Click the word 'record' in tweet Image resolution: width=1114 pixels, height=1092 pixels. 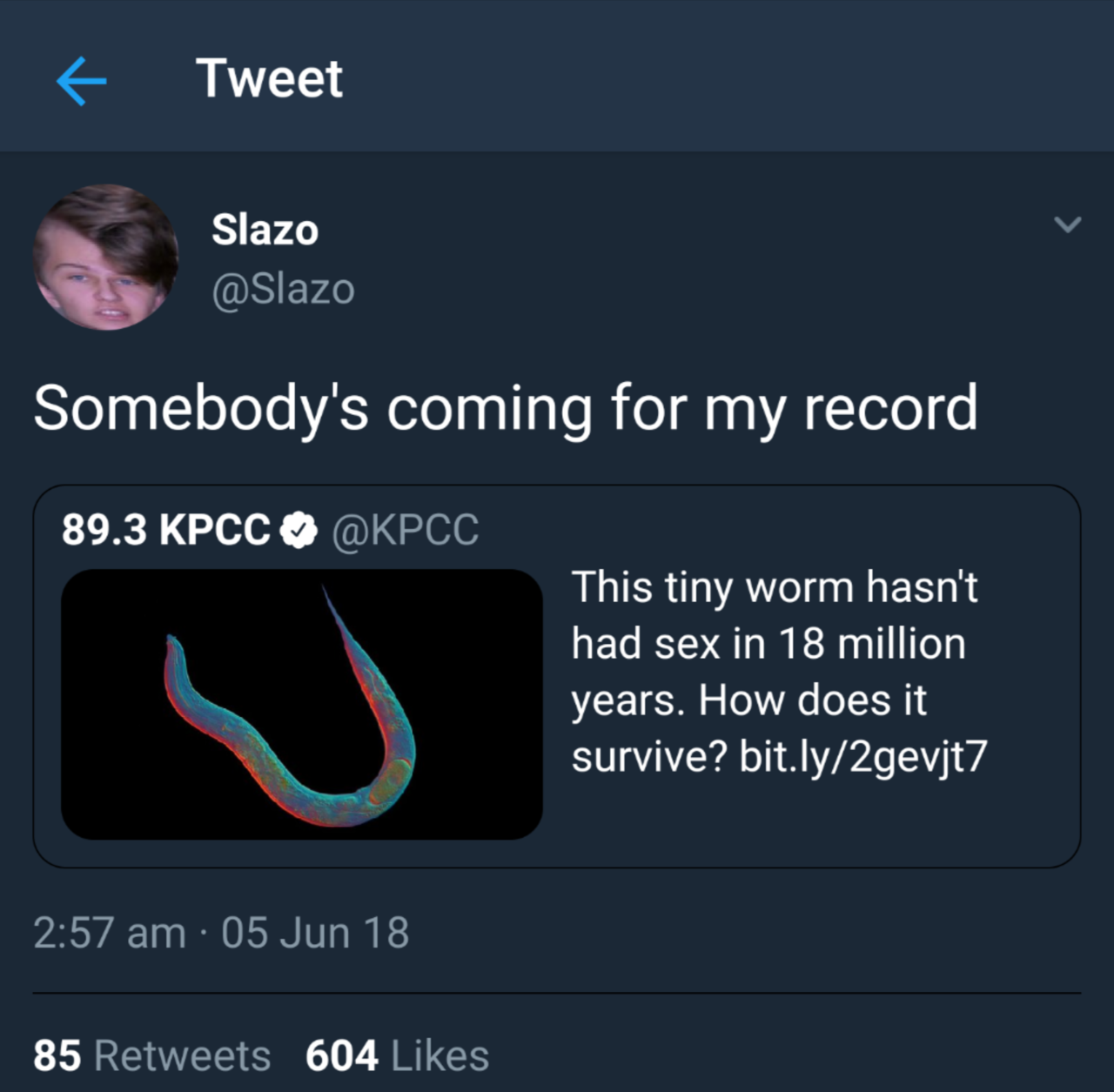(x=890, y=408)
